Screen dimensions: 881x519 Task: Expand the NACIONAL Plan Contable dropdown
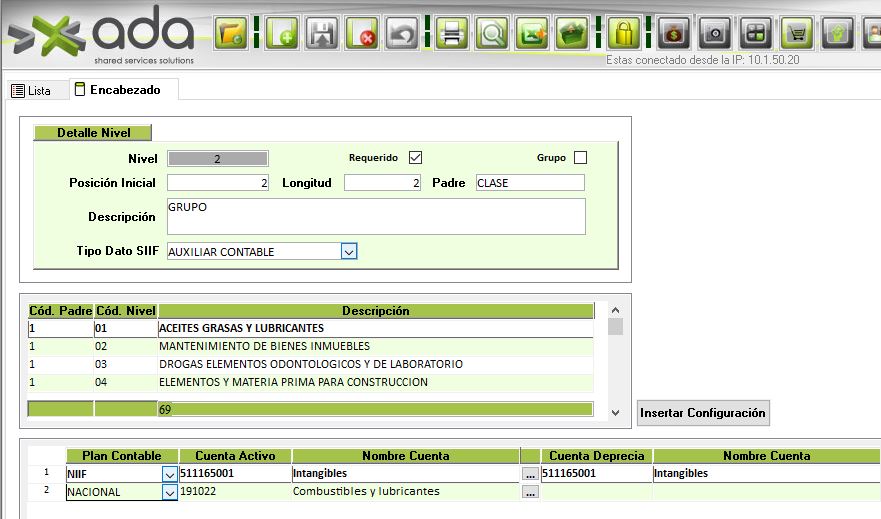point(169,492)
